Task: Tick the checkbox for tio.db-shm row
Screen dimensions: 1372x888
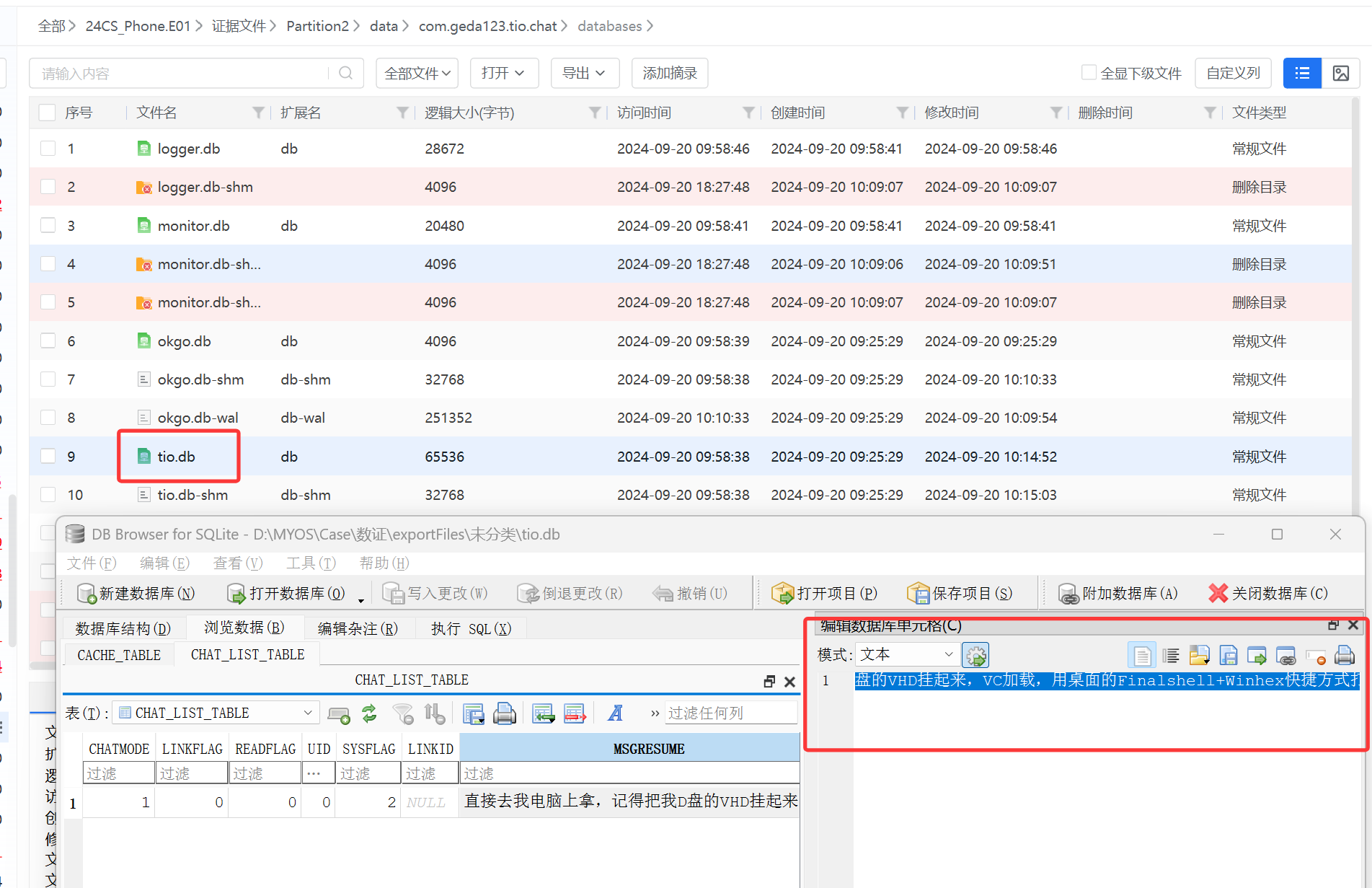Action: click(48, 495)
